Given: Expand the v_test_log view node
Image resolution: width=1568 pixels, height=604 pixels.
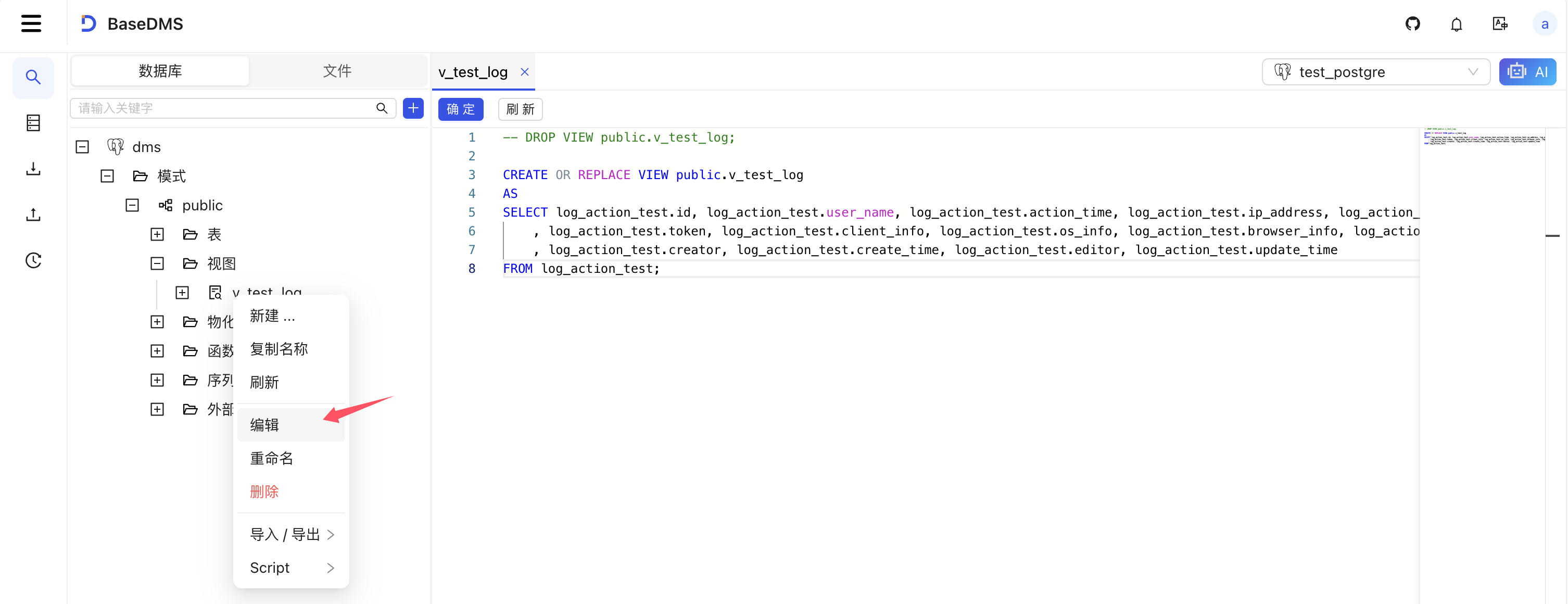Looking at the screenshot, I should pyautogui.click(x=182, y=293).
